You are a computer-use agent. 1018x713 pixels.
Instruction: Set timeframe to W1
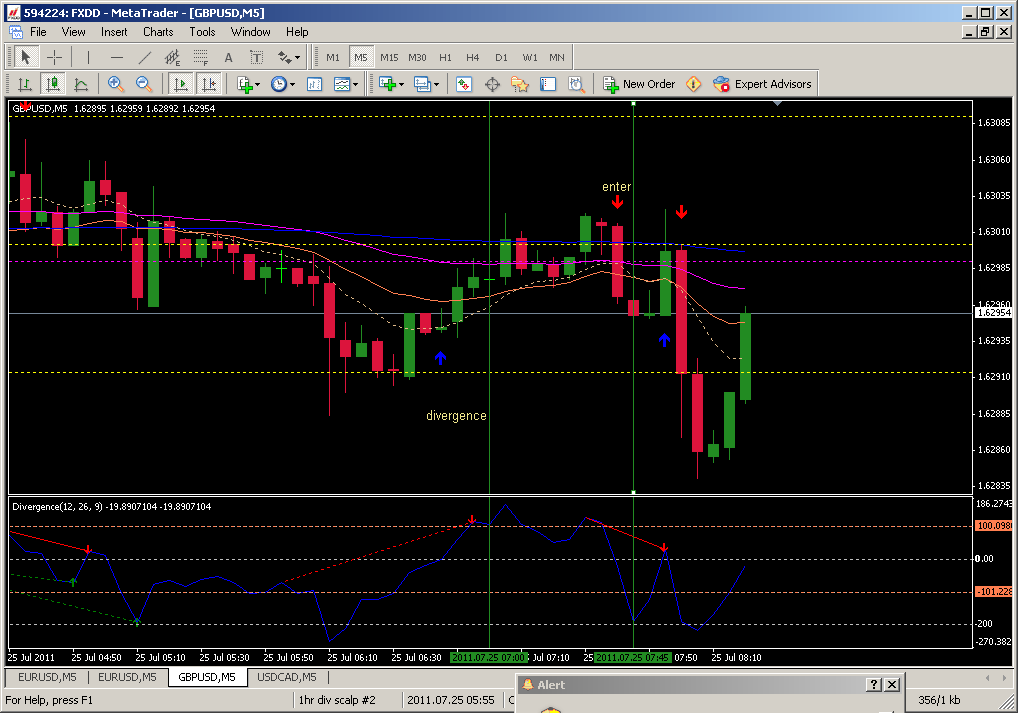pyautogui.click(x=530, y=57)
